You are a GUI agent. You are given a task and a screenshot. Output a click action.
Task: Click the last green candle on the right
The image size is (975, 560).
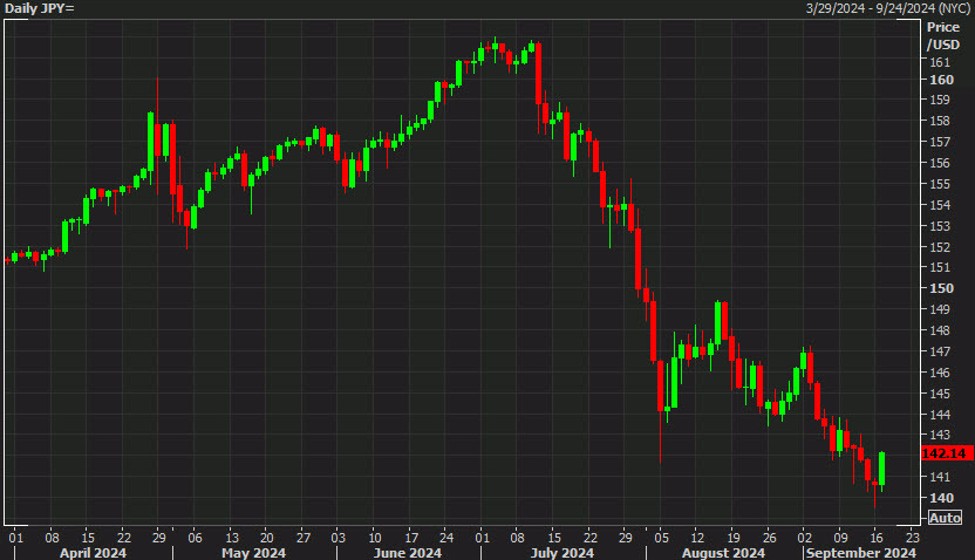tap(882, 468)
